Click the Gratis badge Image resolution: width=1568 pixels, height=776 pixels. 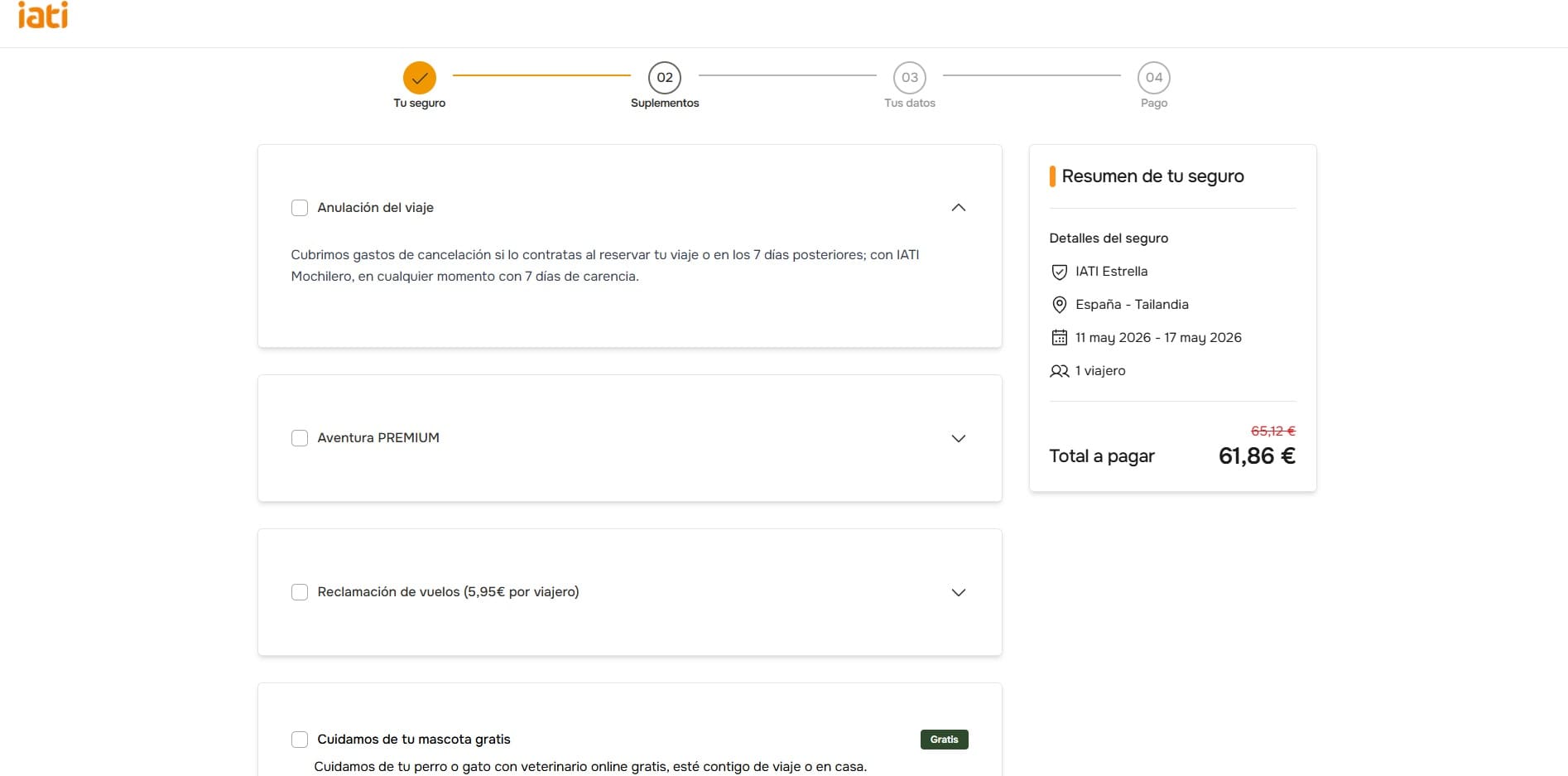coord(945,740)
